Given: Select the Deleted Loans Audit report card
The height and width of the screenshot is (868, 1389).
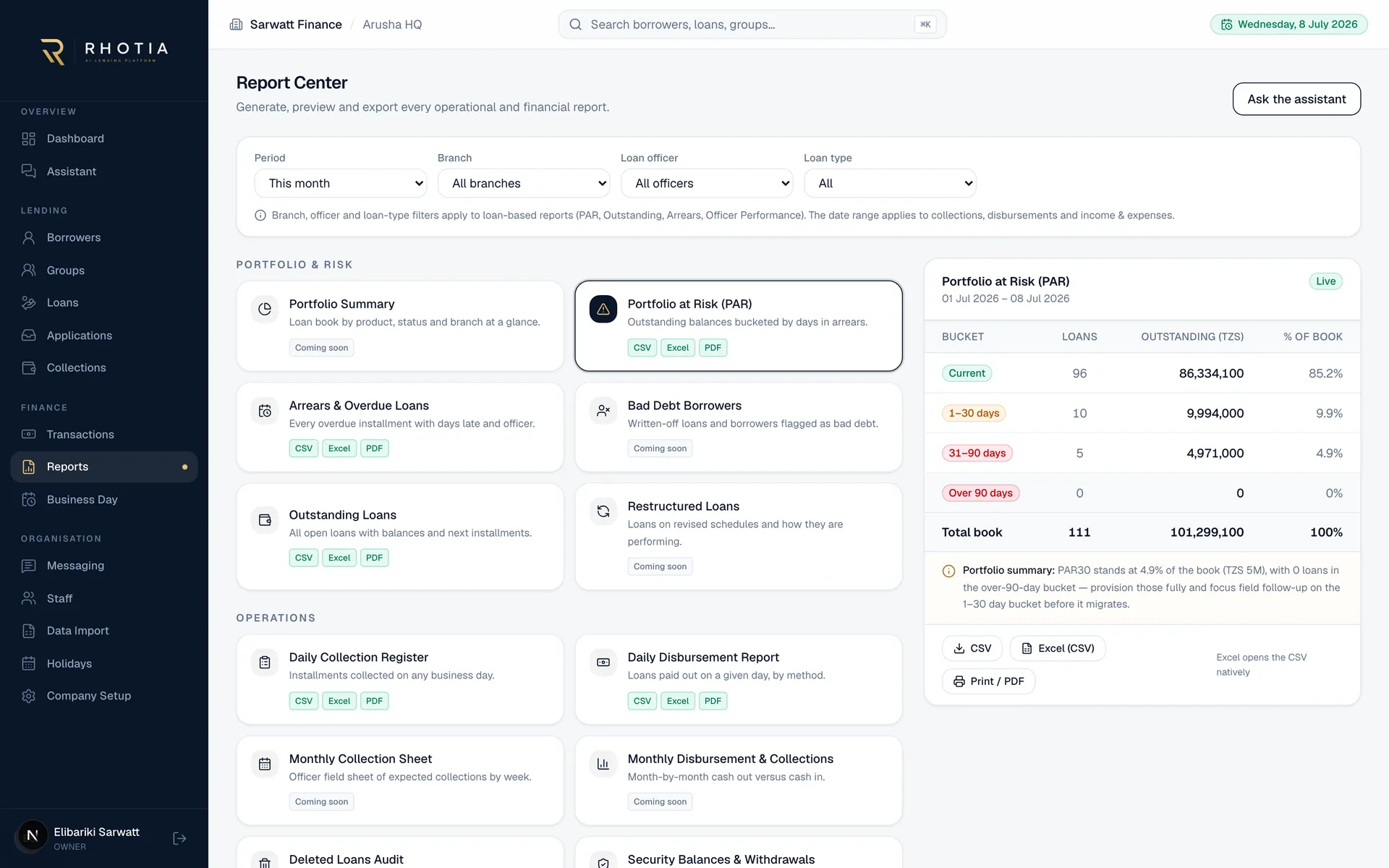Looking at the screenshot, I should (400, 853).
